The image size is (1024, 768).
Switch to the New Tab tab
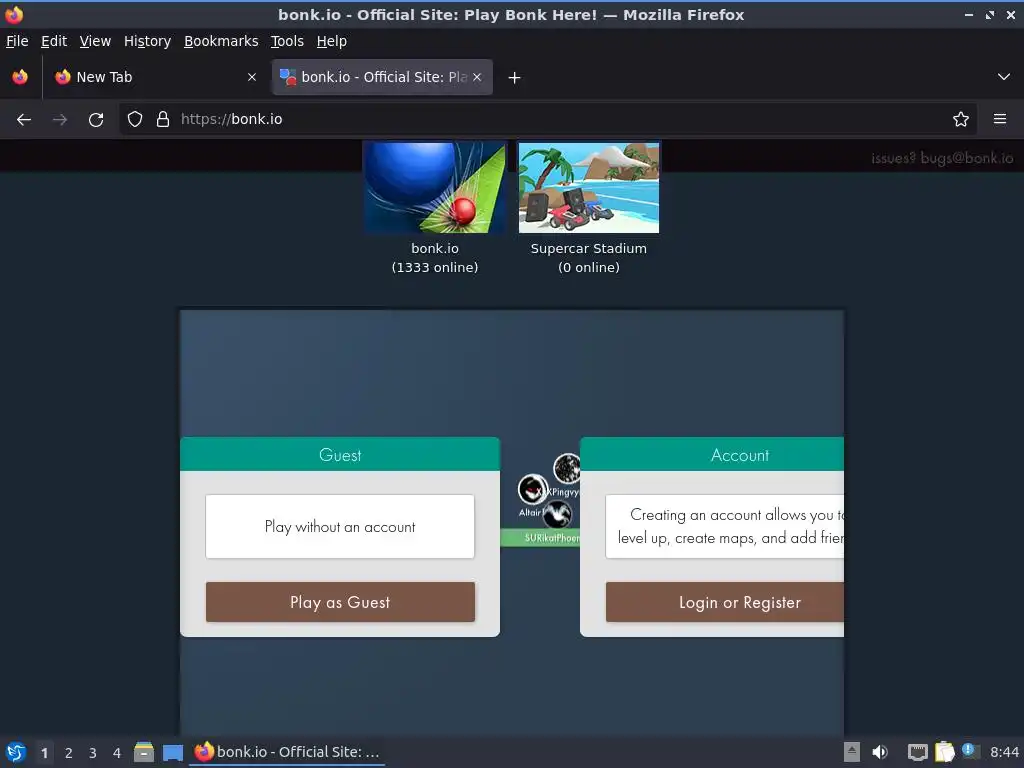click(x=155, y=77)
